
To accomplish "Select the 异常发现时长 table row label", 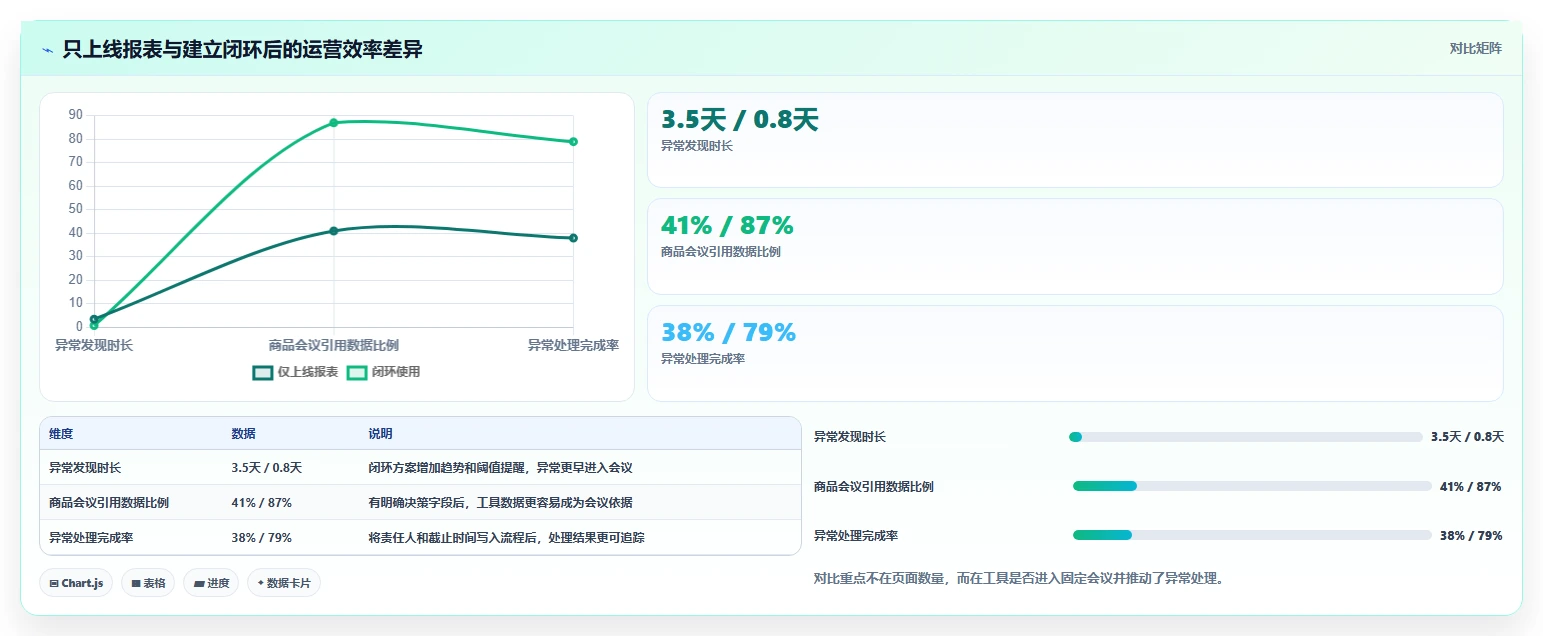I will pos(85,467).
